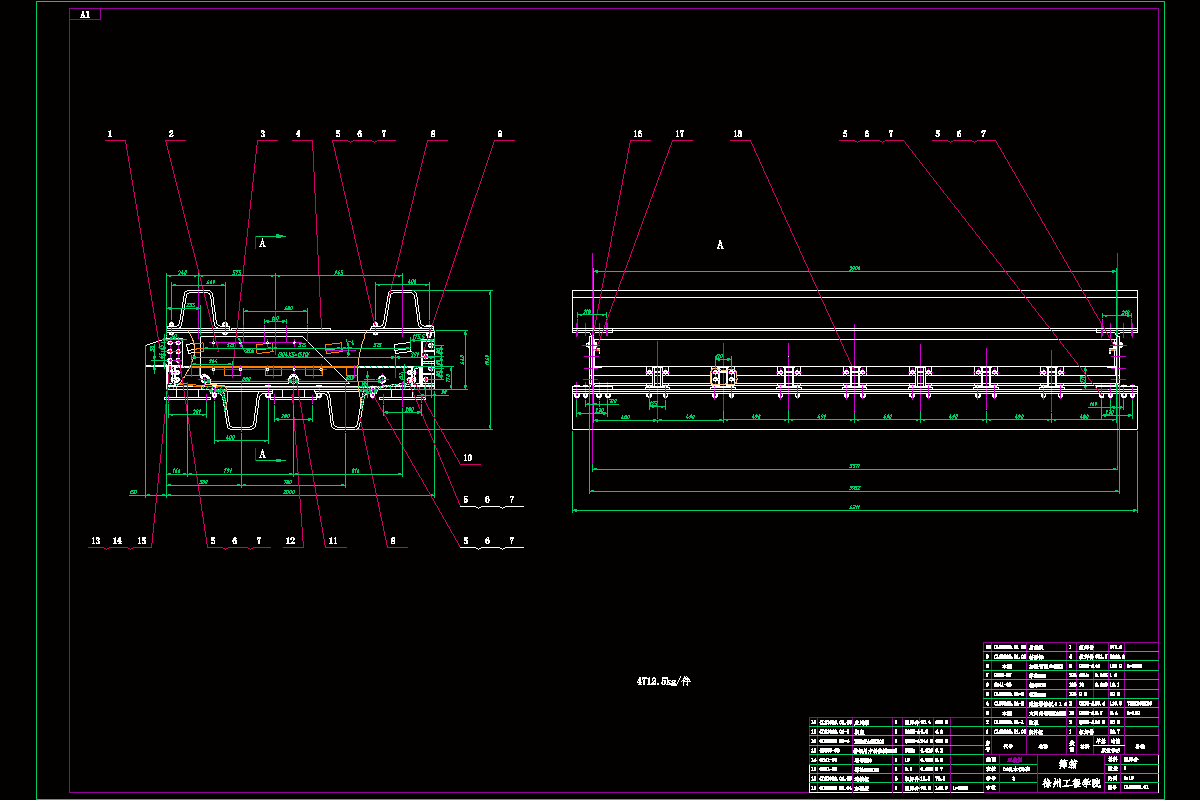The width and height of the screenshot is (1200, 800).
Task: Click the 2000 overall width dimension
Action: (x=289, y=492)
